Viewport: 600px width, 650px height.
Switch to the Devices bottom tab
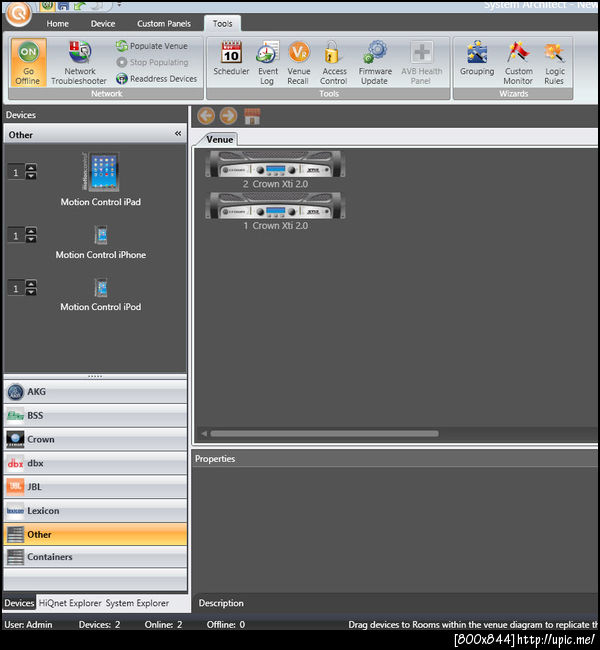[19, 603]
